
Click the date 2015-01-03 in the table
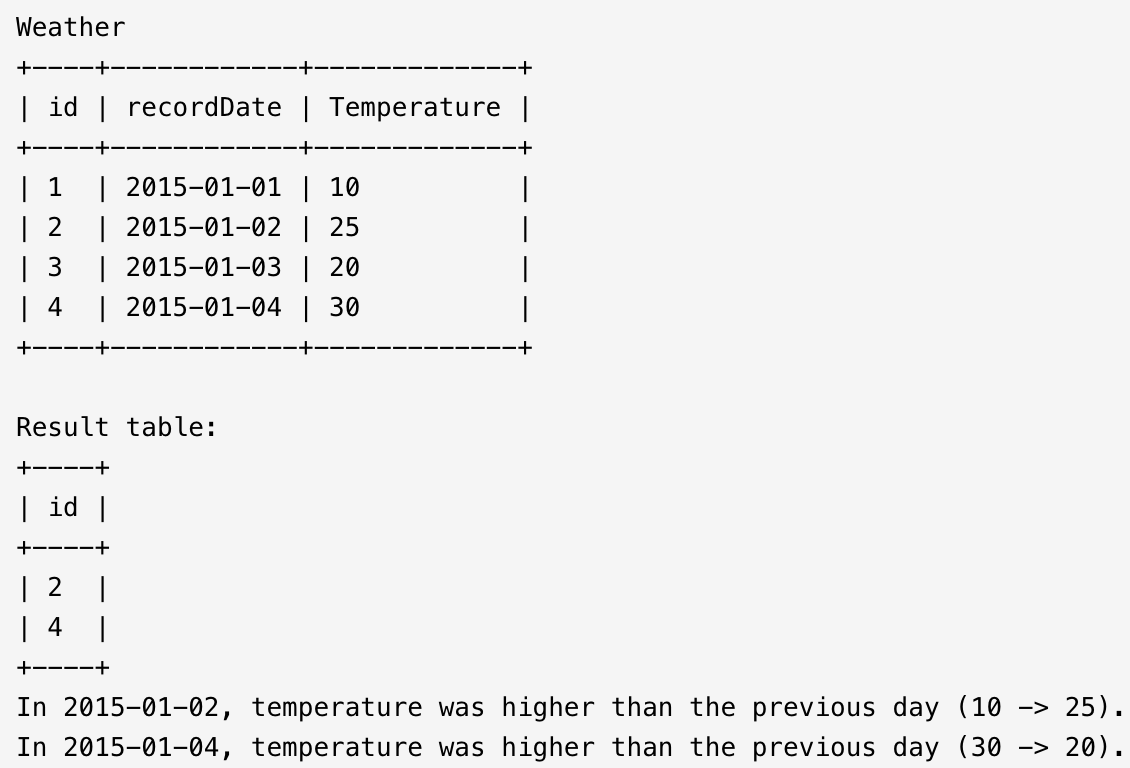(204, 268)
